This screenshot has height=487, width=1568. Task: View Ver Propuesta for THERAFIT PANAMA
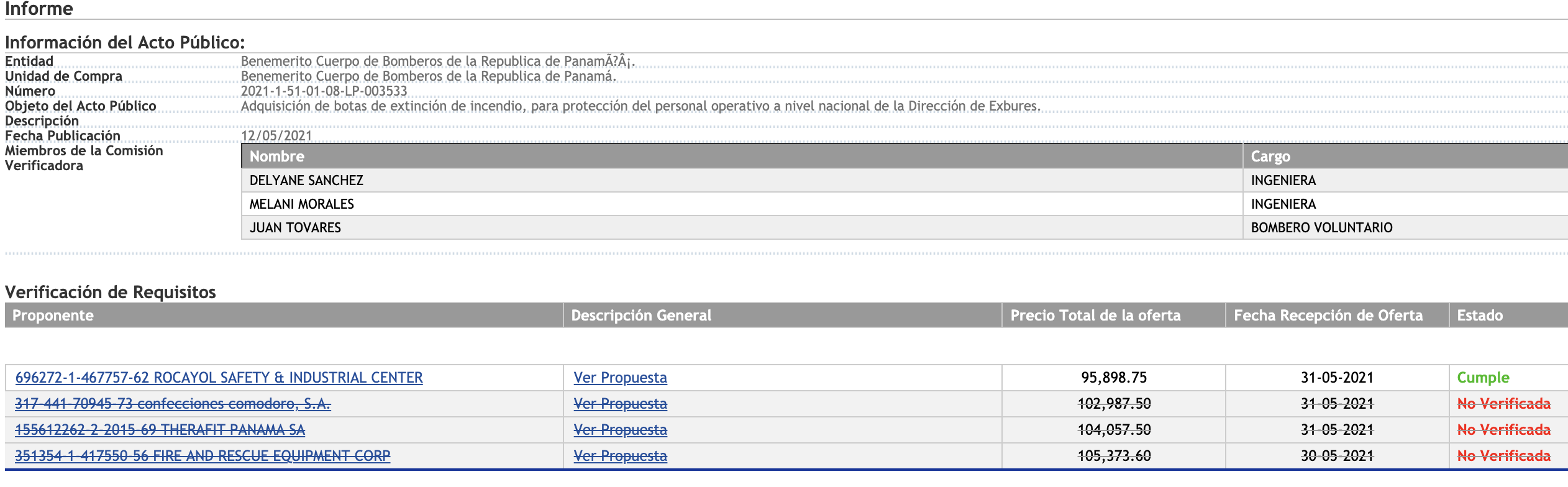tap(620, 430)
